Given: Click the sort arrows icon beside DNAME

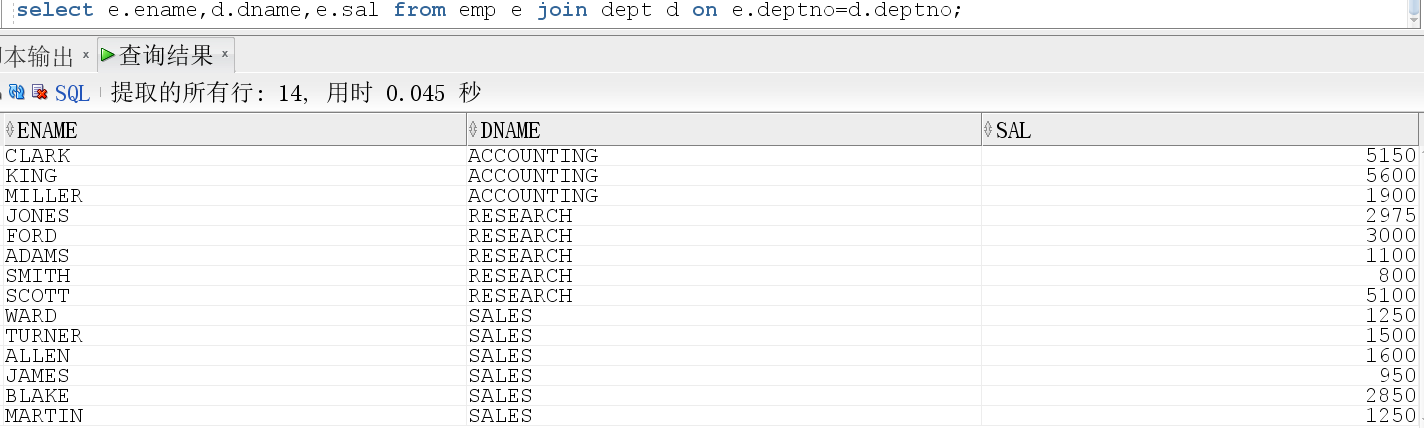Looking at the screenshot, I should (x=473, y=130).
